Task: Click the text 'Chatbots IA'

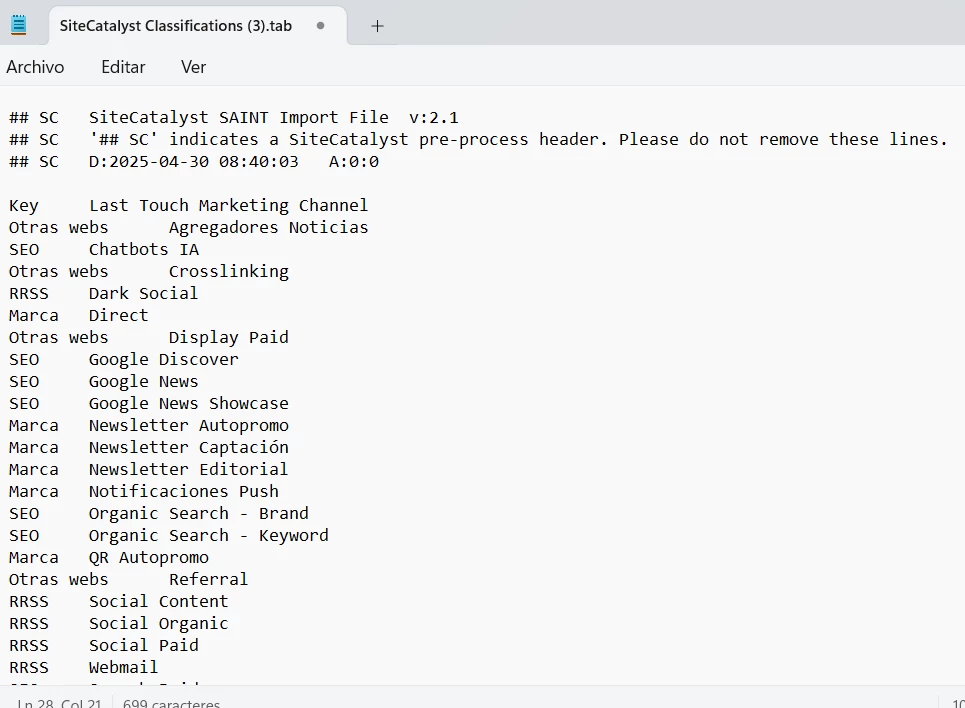Action: tap(144, 250)
